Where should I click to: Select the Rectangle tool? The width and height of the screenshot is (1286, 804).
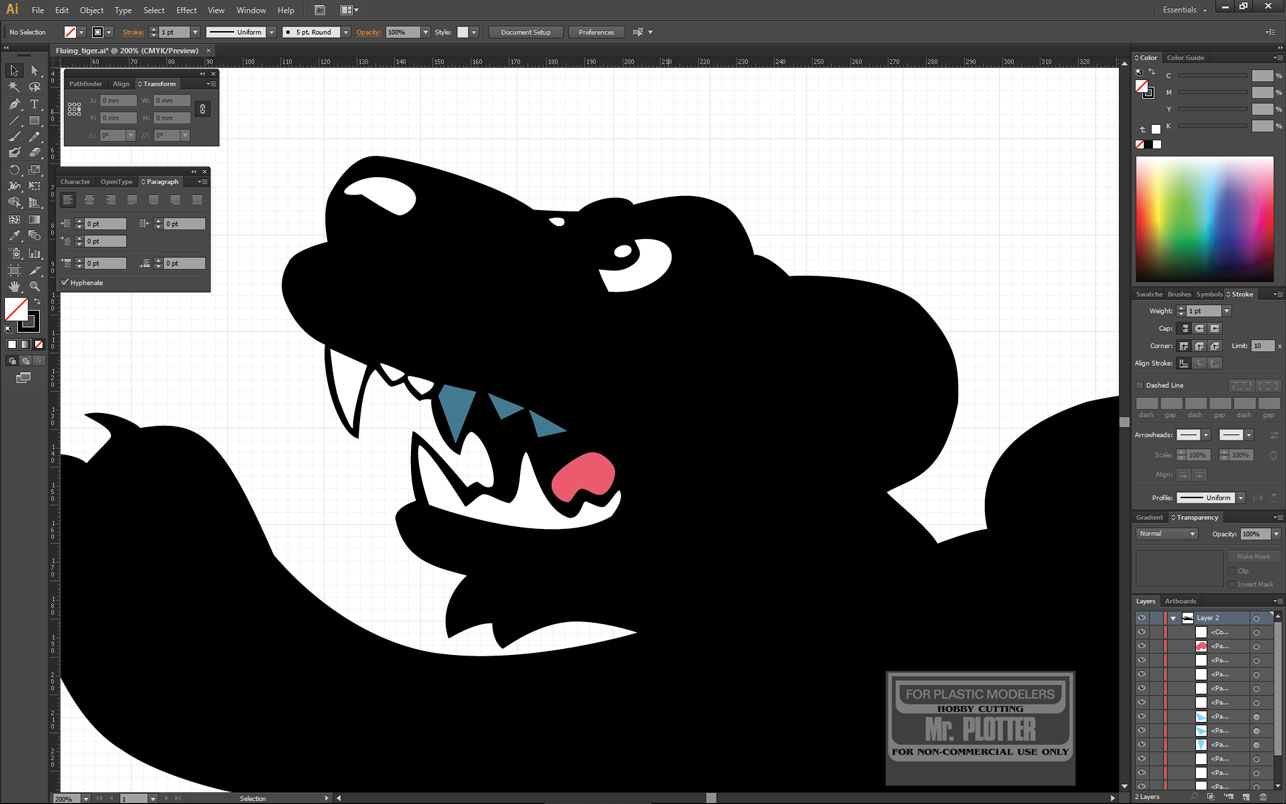point(34,121)
